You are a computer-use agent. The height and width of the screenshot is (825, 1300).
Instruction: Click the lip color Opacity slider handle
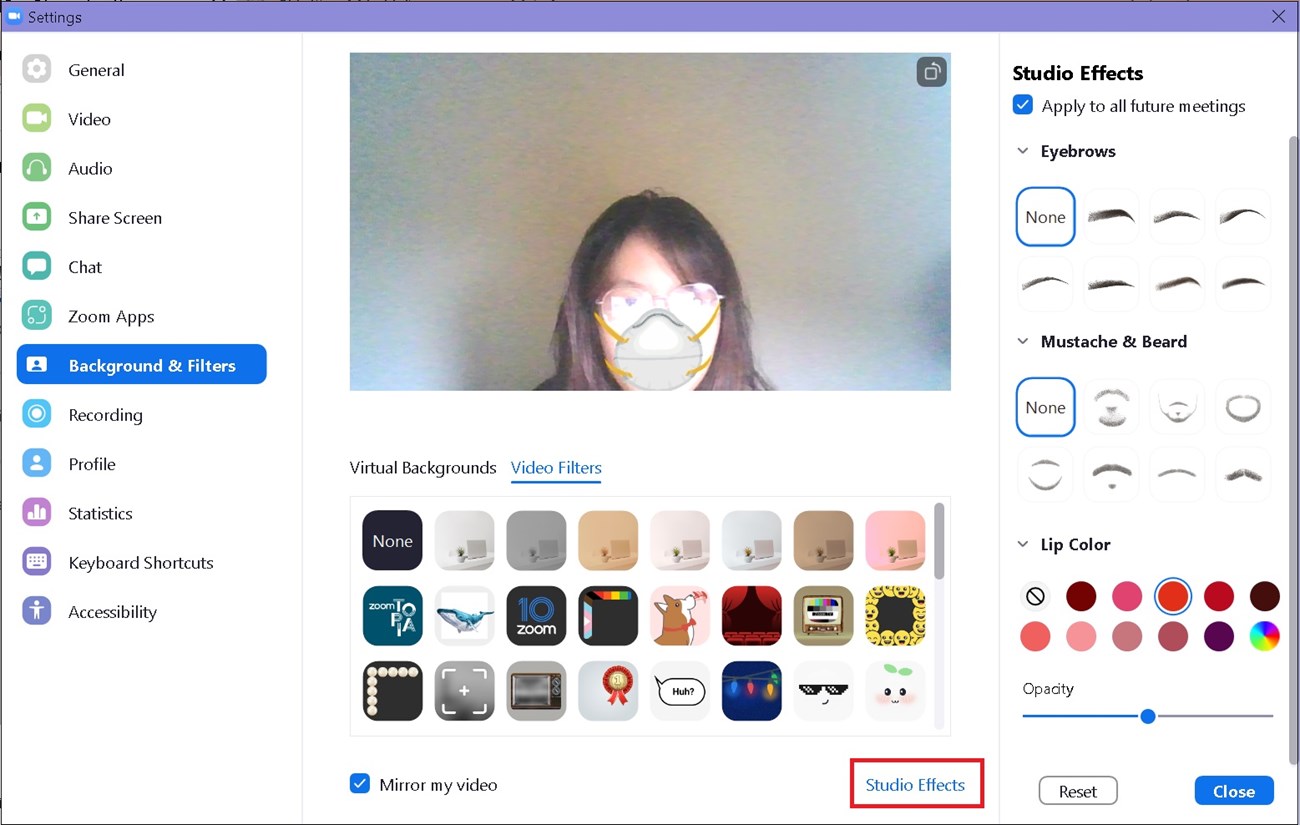(1148, 716)
